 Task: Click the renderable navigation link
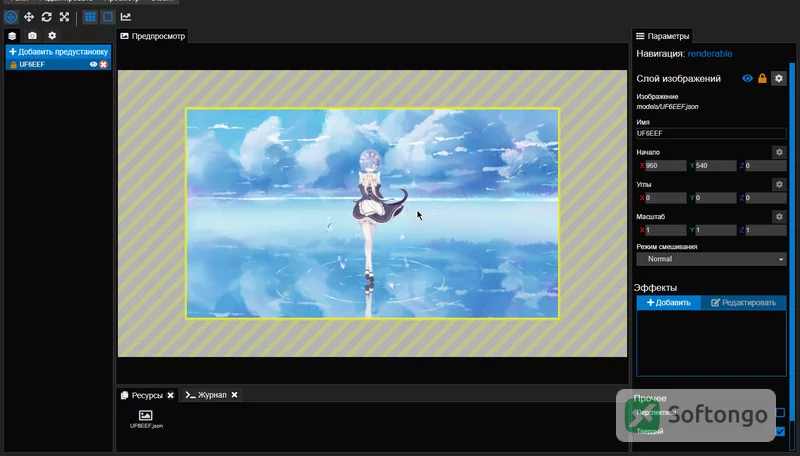point(710,54)
